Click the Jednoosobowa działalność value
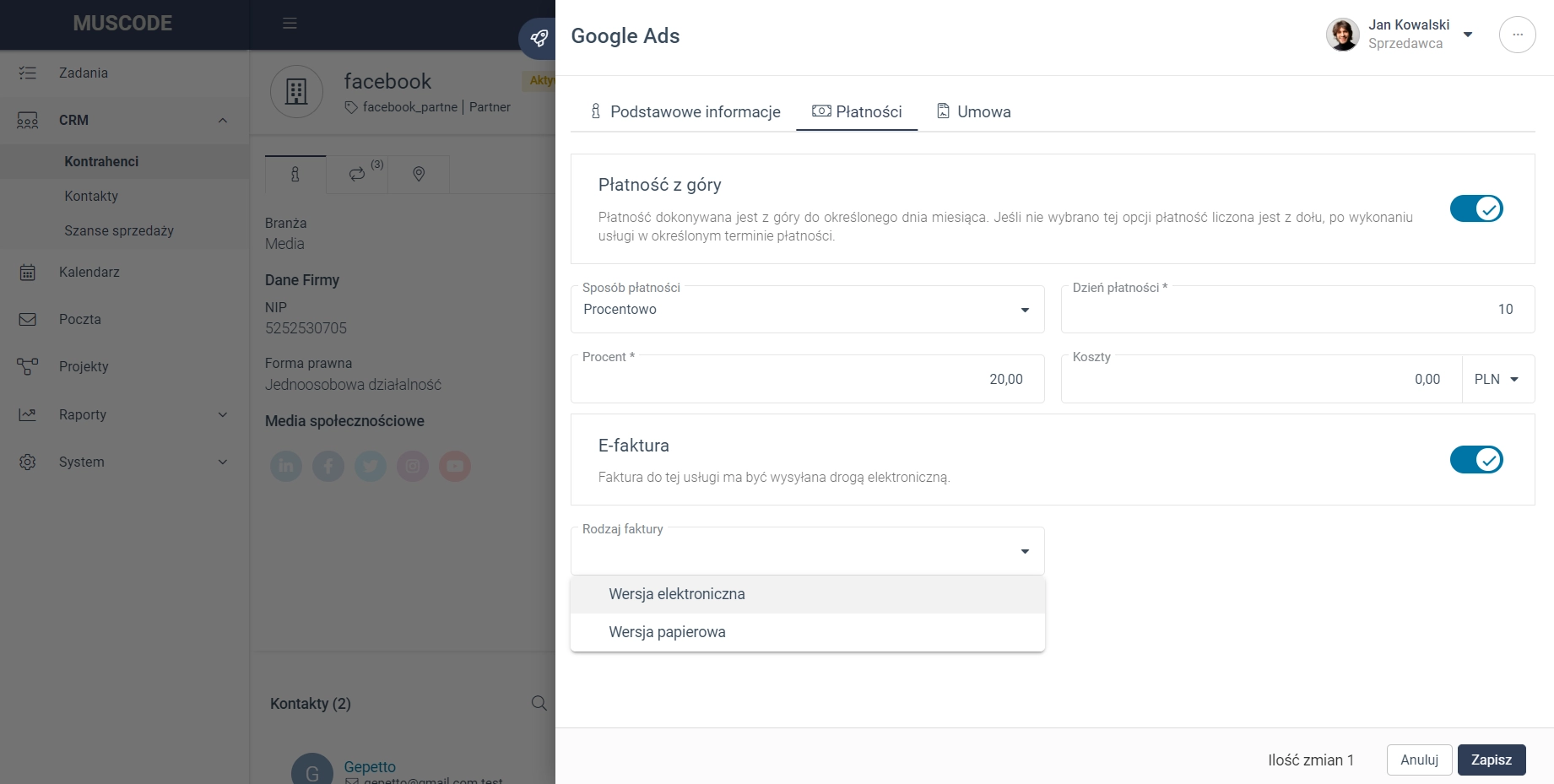Image resolution: width=1554 pixels, height=784 pixels. tap(353, 385)
